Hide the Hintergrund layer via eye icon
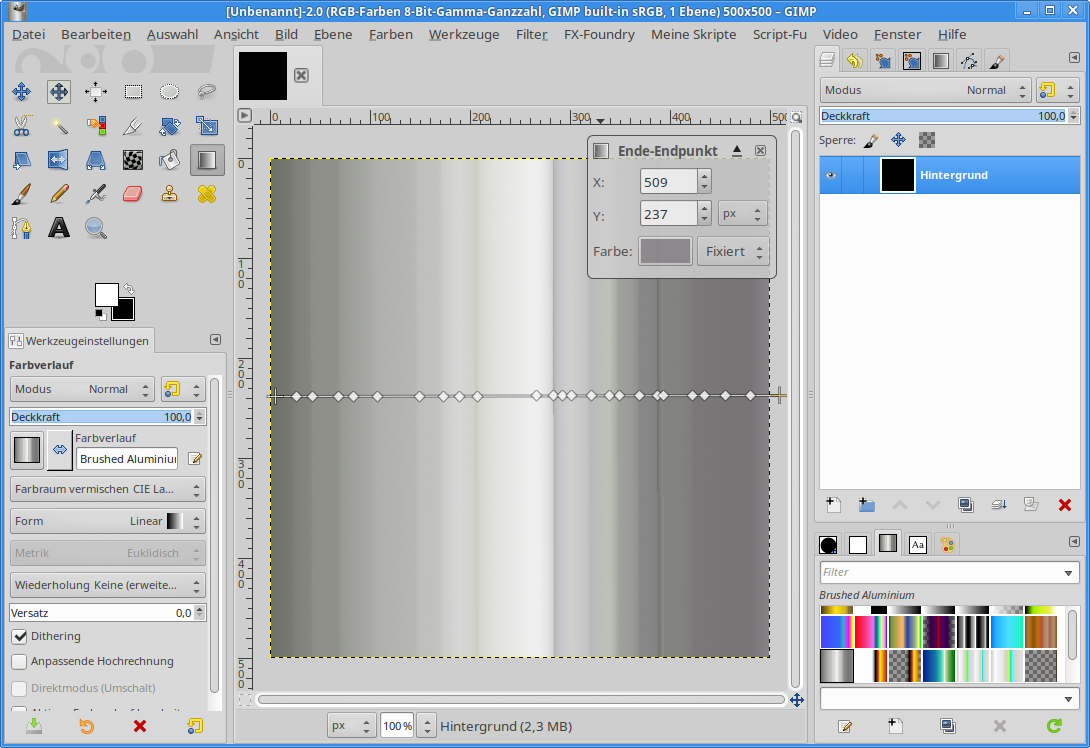Viewport: 1090px width, 748px height. [x=830, y=175]
